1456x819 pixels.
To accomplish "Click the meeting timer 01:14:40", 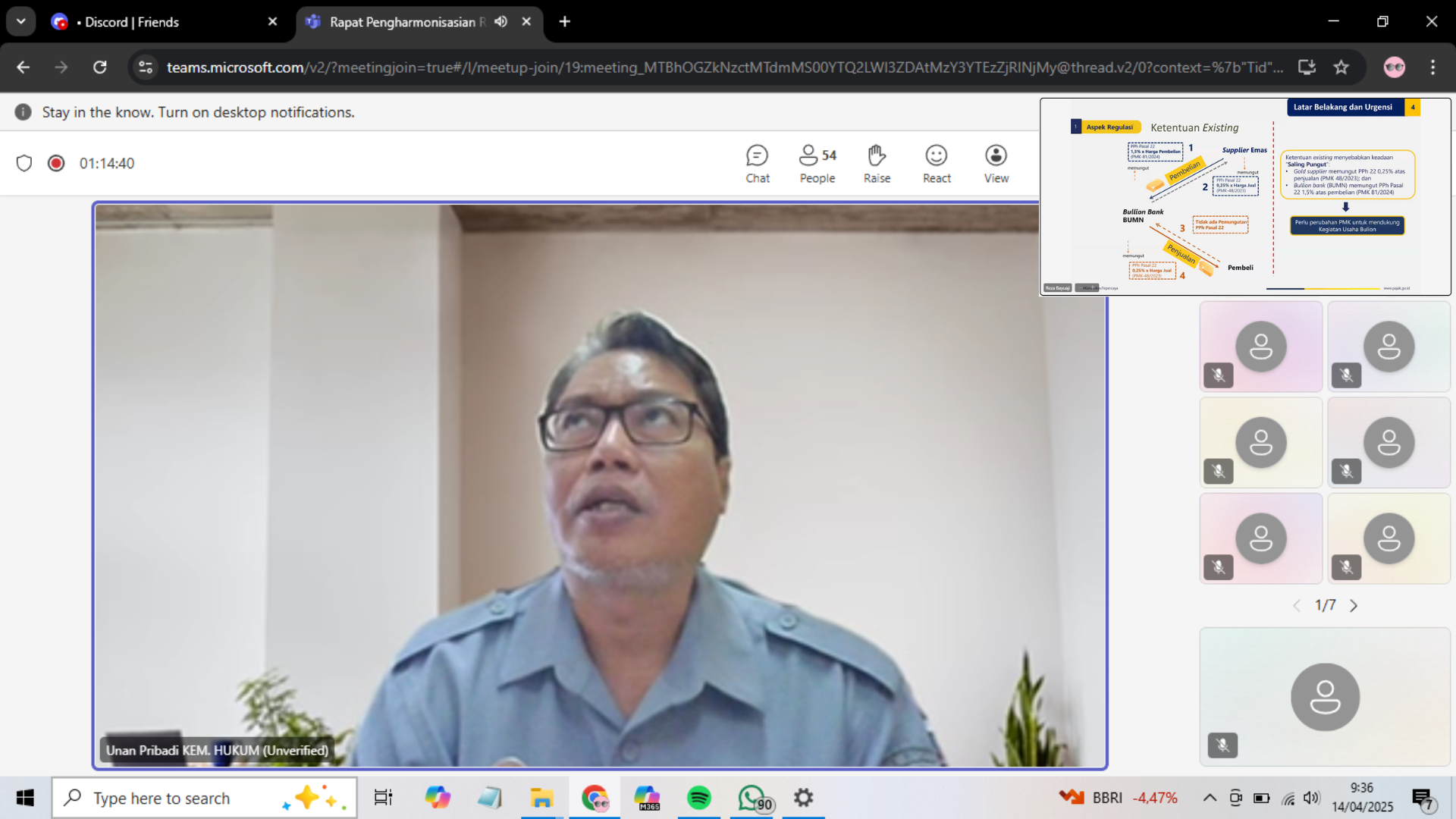I will pyautogui.click(x=107, y=163).
